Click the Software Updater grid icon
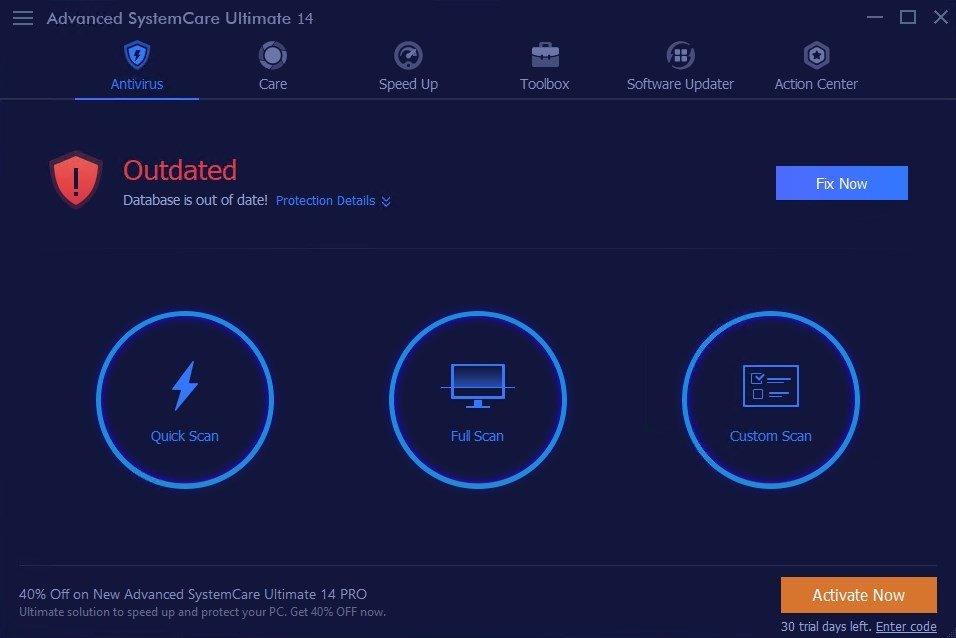The image size is (956, 638). (680, 56)
